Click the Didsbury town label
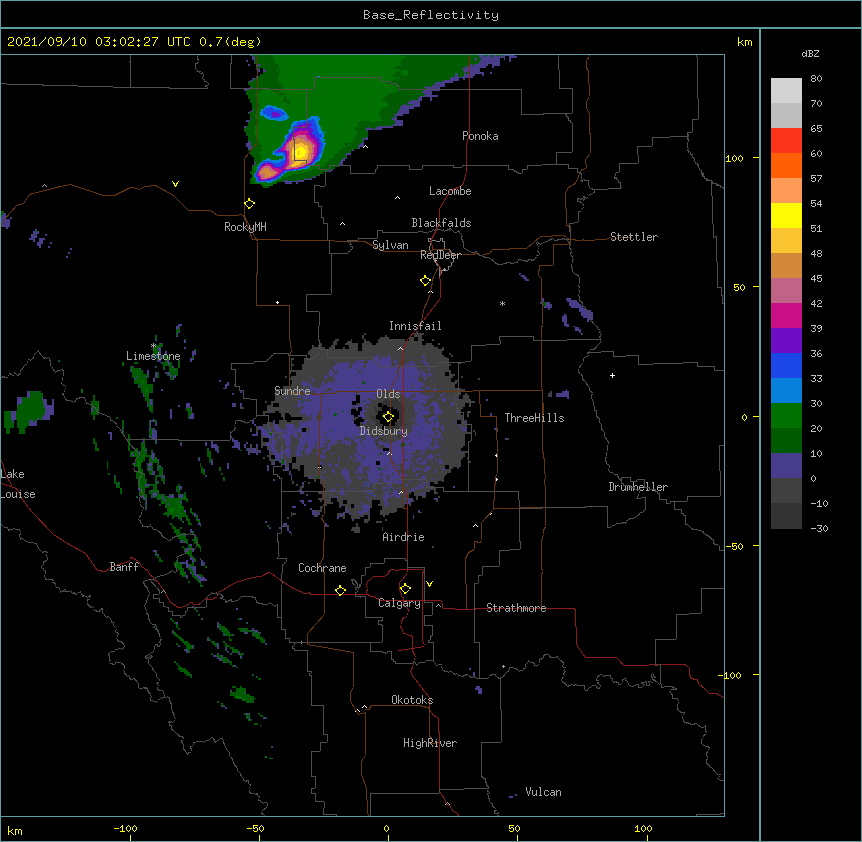The height and width of the screenshot is (842, 862). pyautogui.click(x=384, y=431)
